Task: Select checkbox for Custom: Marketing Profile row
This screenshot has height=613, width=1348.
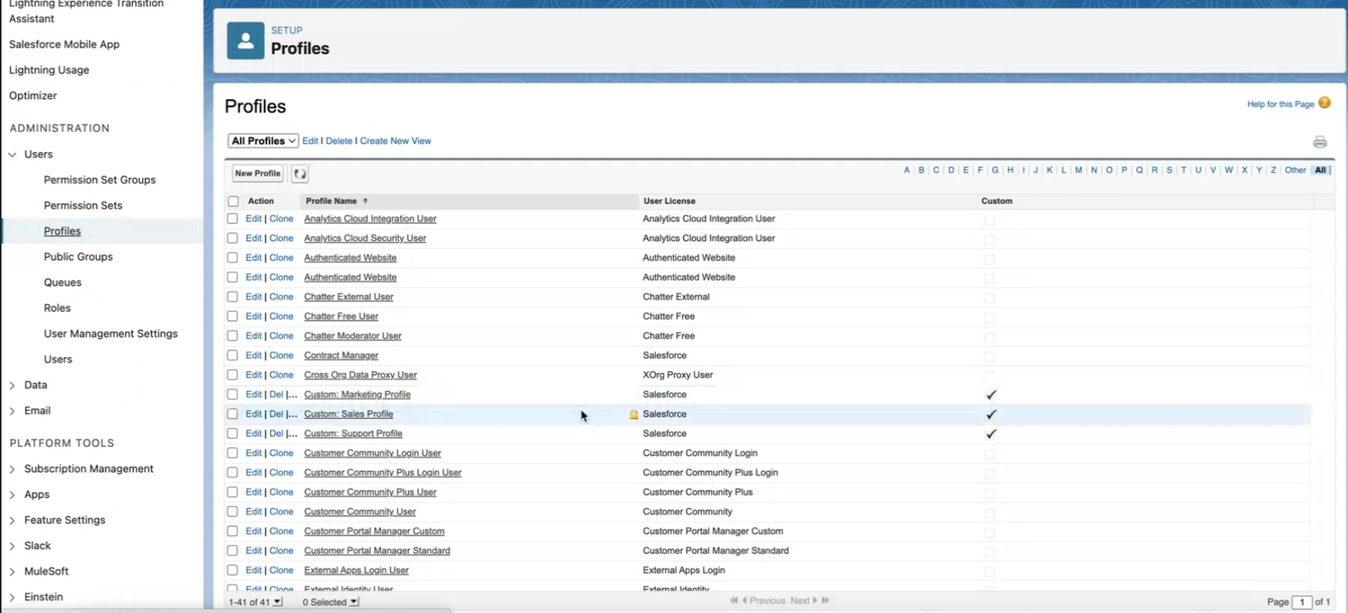Action: (233, 394)
